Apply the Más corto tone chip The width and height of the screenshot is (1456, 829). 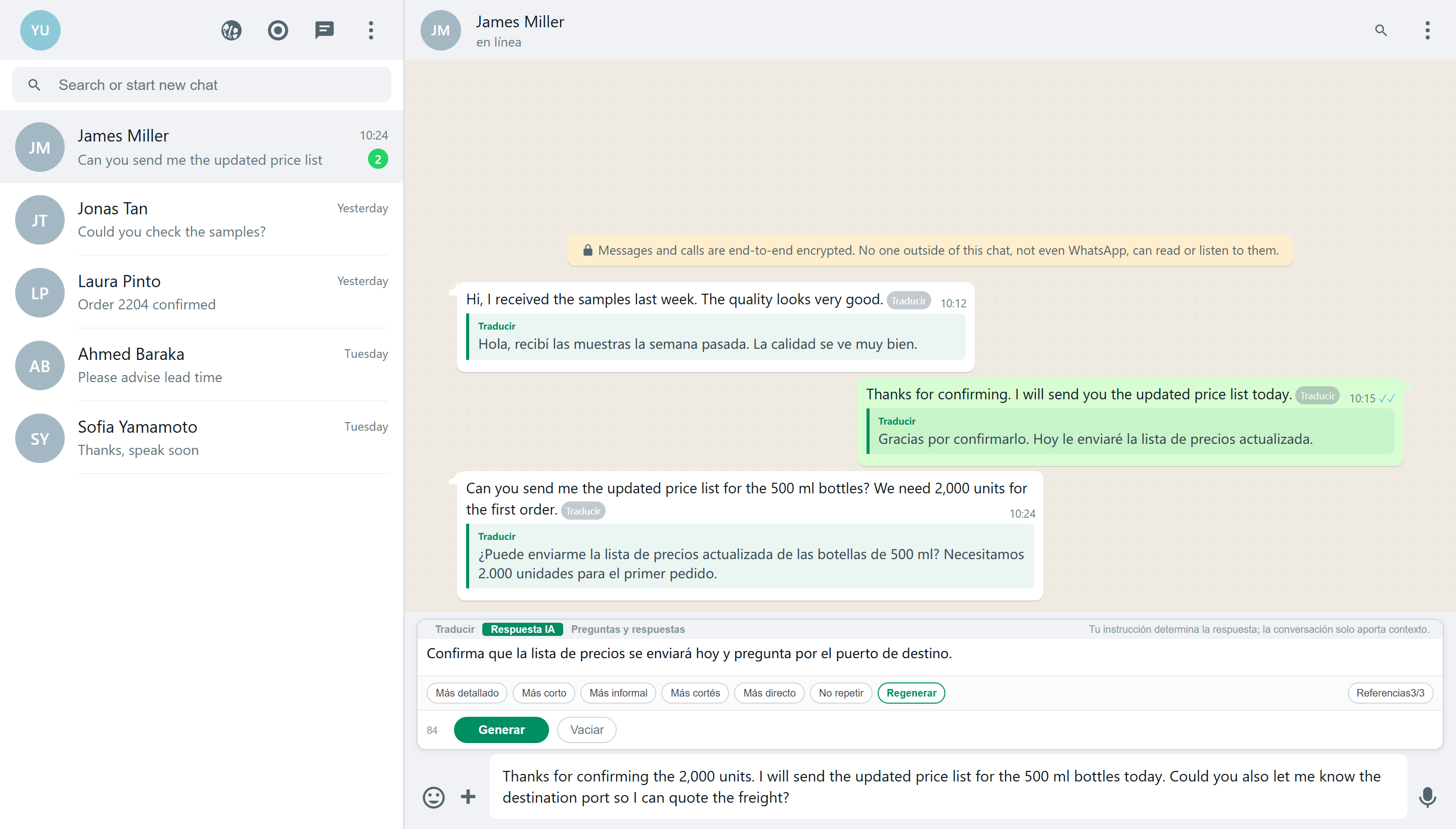[544, 693]
